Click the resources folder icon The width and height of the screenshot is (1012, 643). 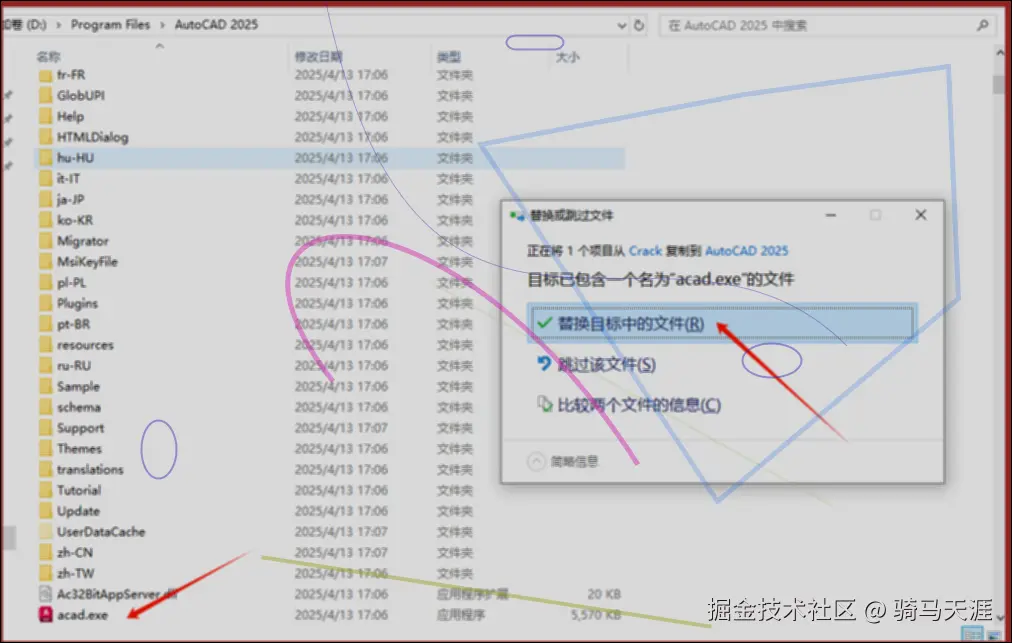(x=45, y=345)
